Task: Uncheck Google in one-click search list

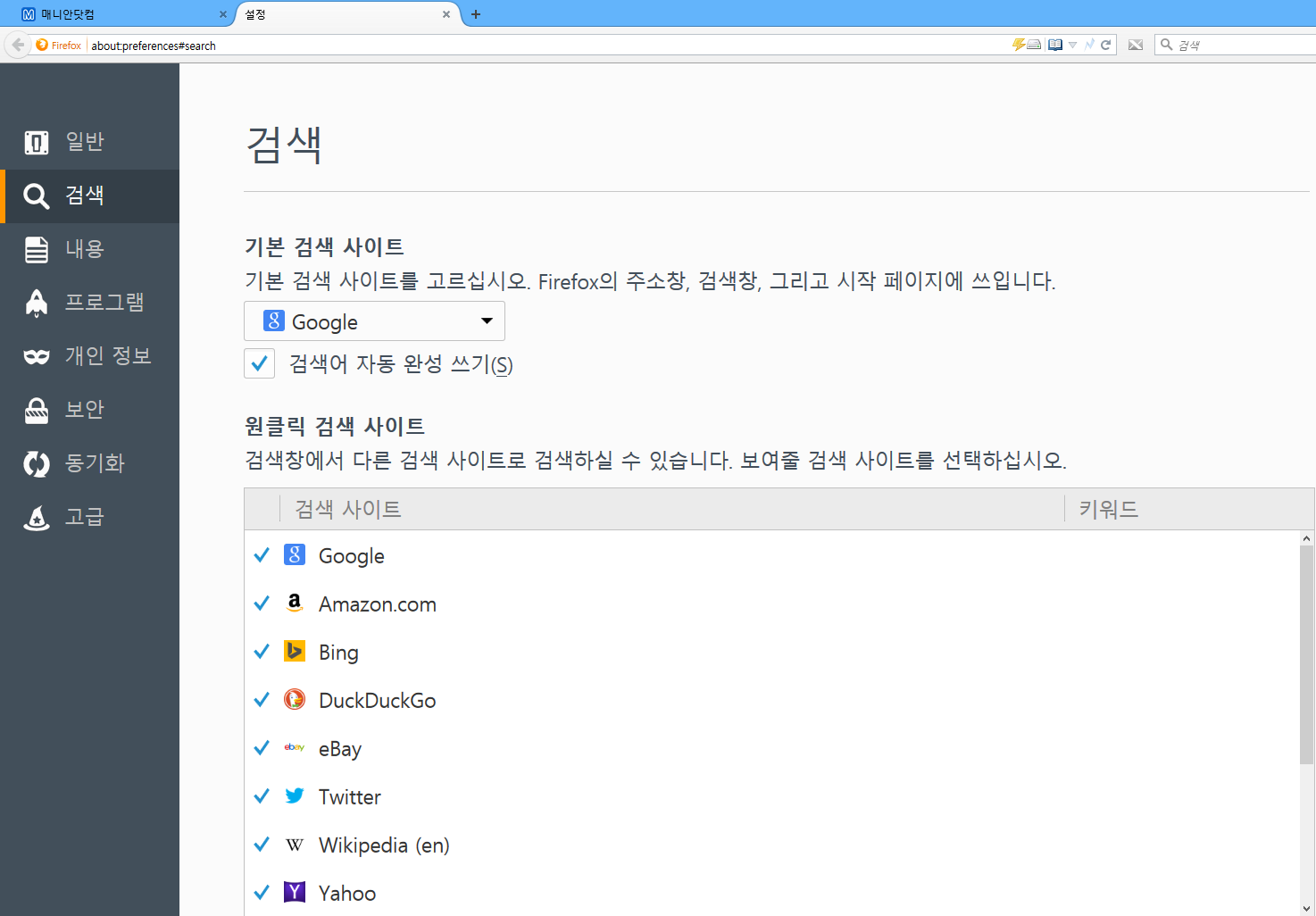Action: pos(262,555)
